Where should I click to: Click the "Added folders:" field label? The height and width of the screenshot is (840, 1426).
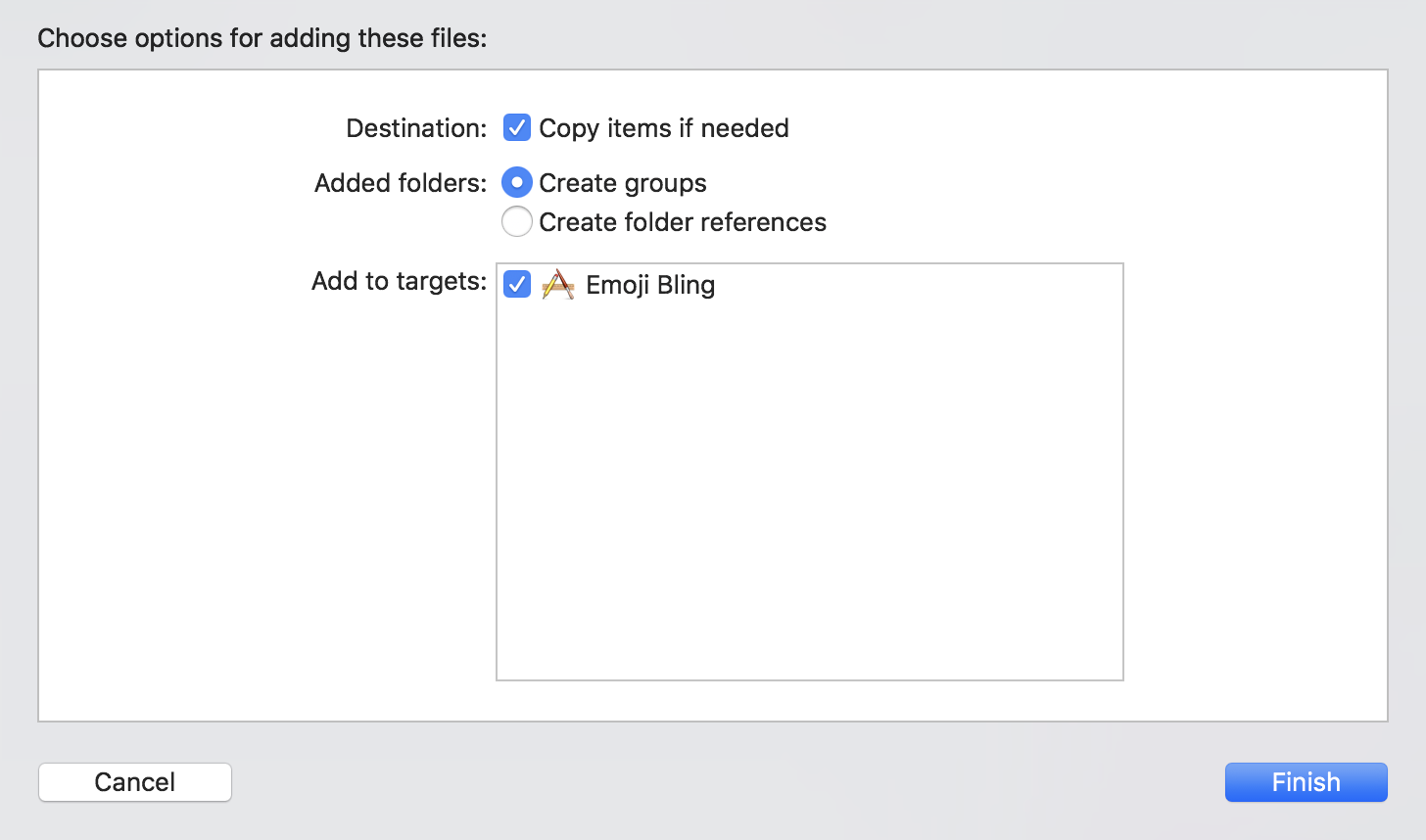(x=400, y=183)
